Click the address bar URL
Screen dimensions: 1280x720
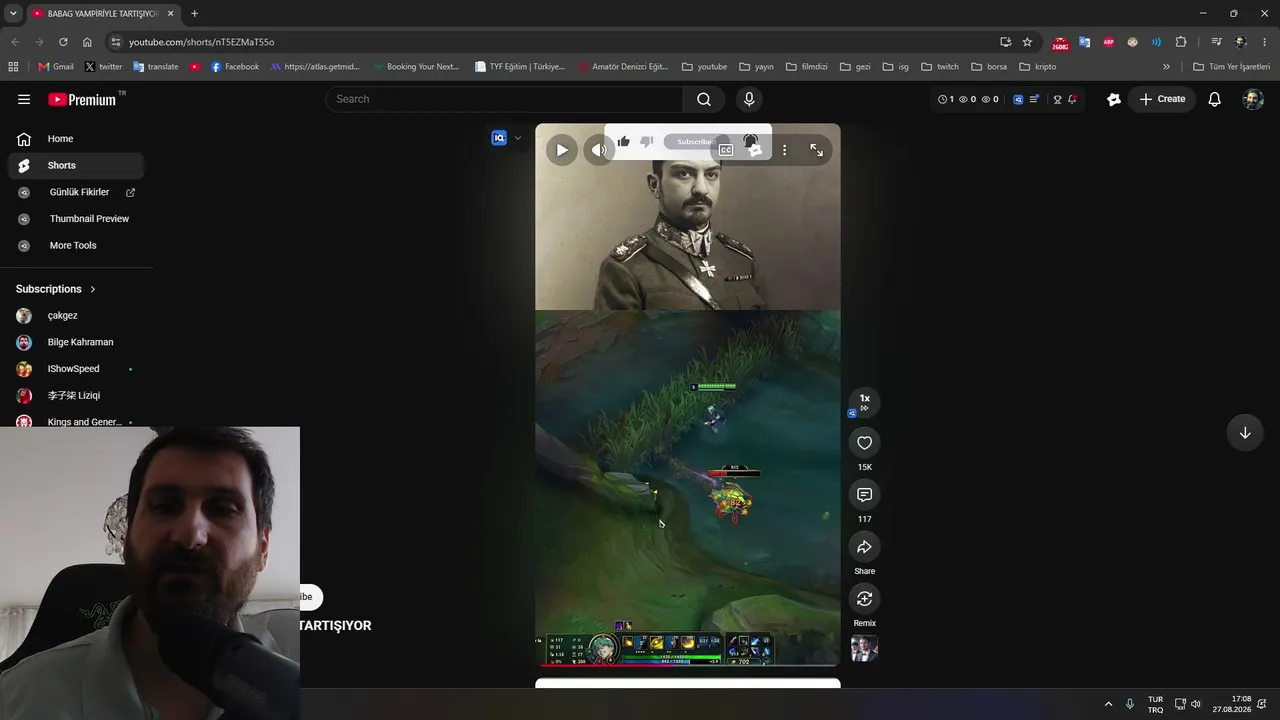click(x=201, y=42)
